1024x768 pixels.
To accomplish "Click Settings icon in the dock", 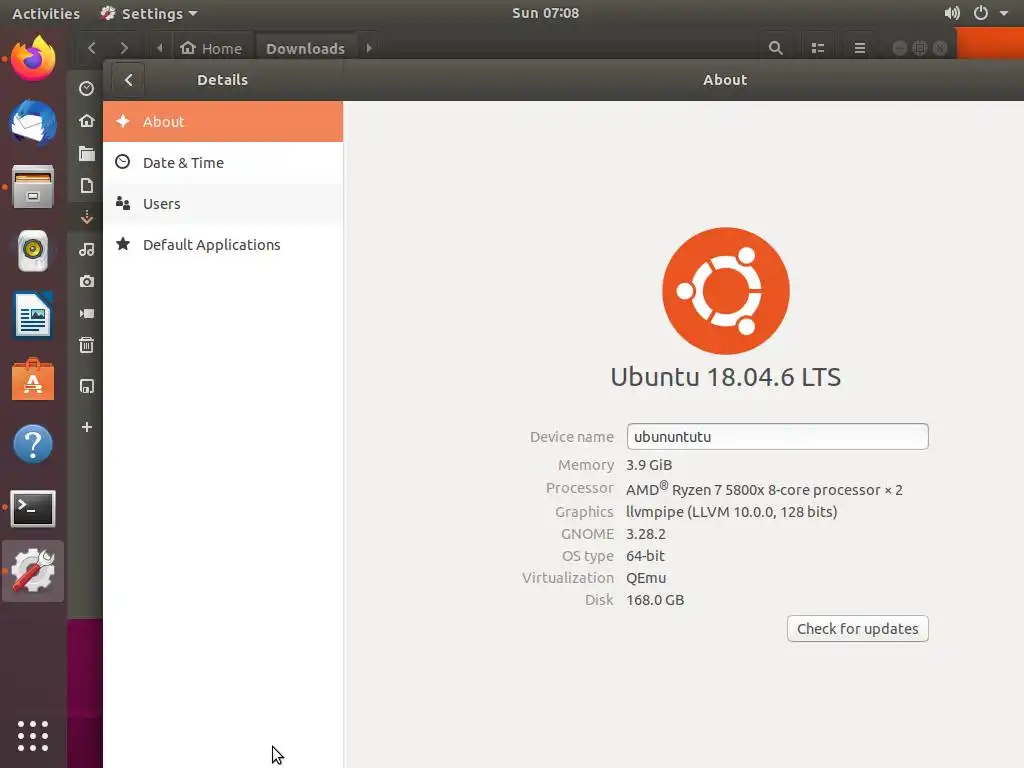I will pyautogui.click(x=33, y=571).
